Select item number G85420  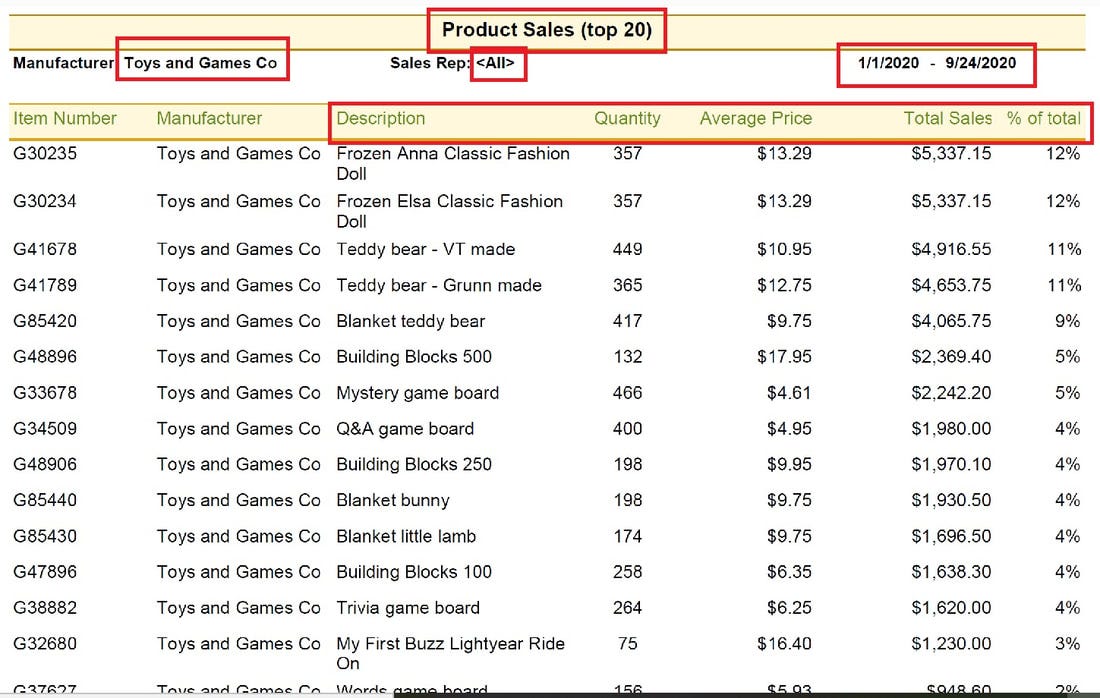click(45, 321)
